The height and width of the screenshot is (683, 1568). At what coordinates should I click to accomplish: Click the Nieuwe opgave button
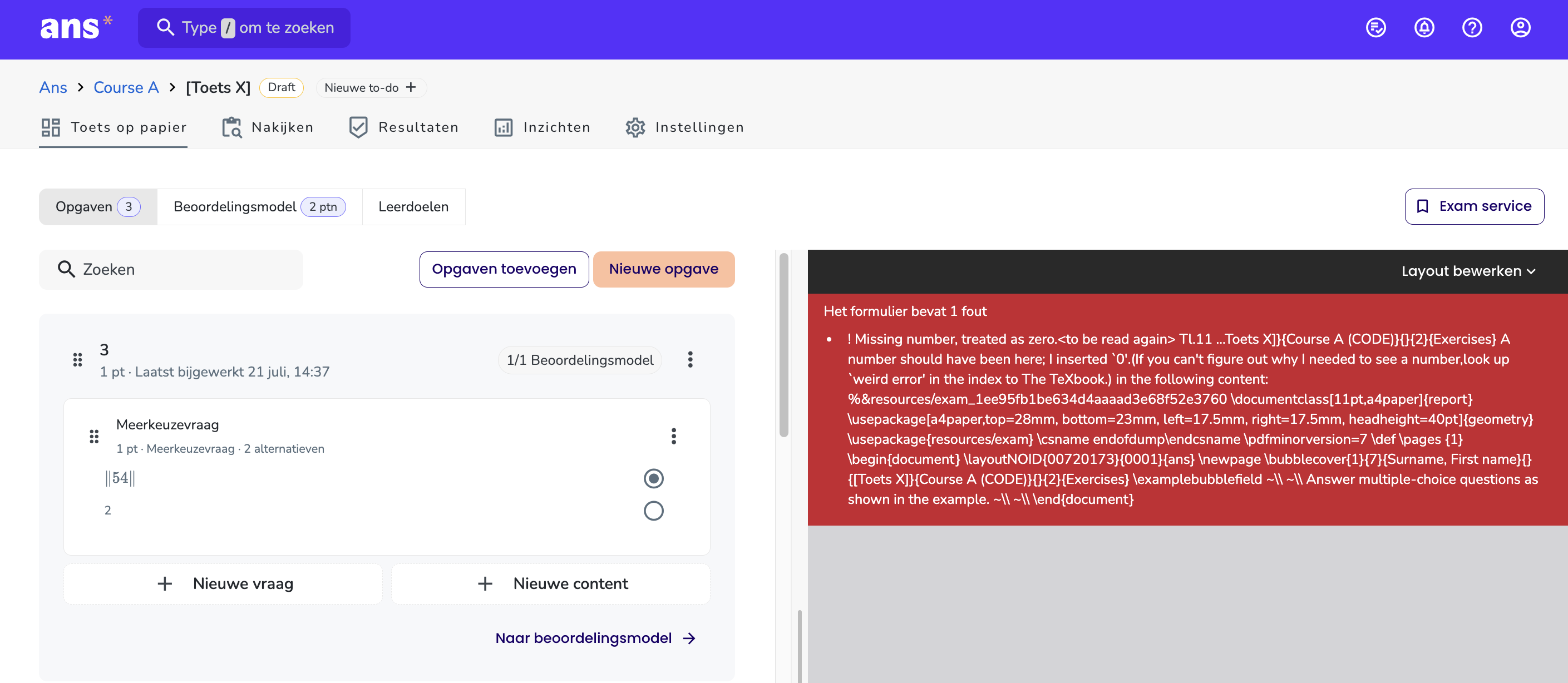663,269
